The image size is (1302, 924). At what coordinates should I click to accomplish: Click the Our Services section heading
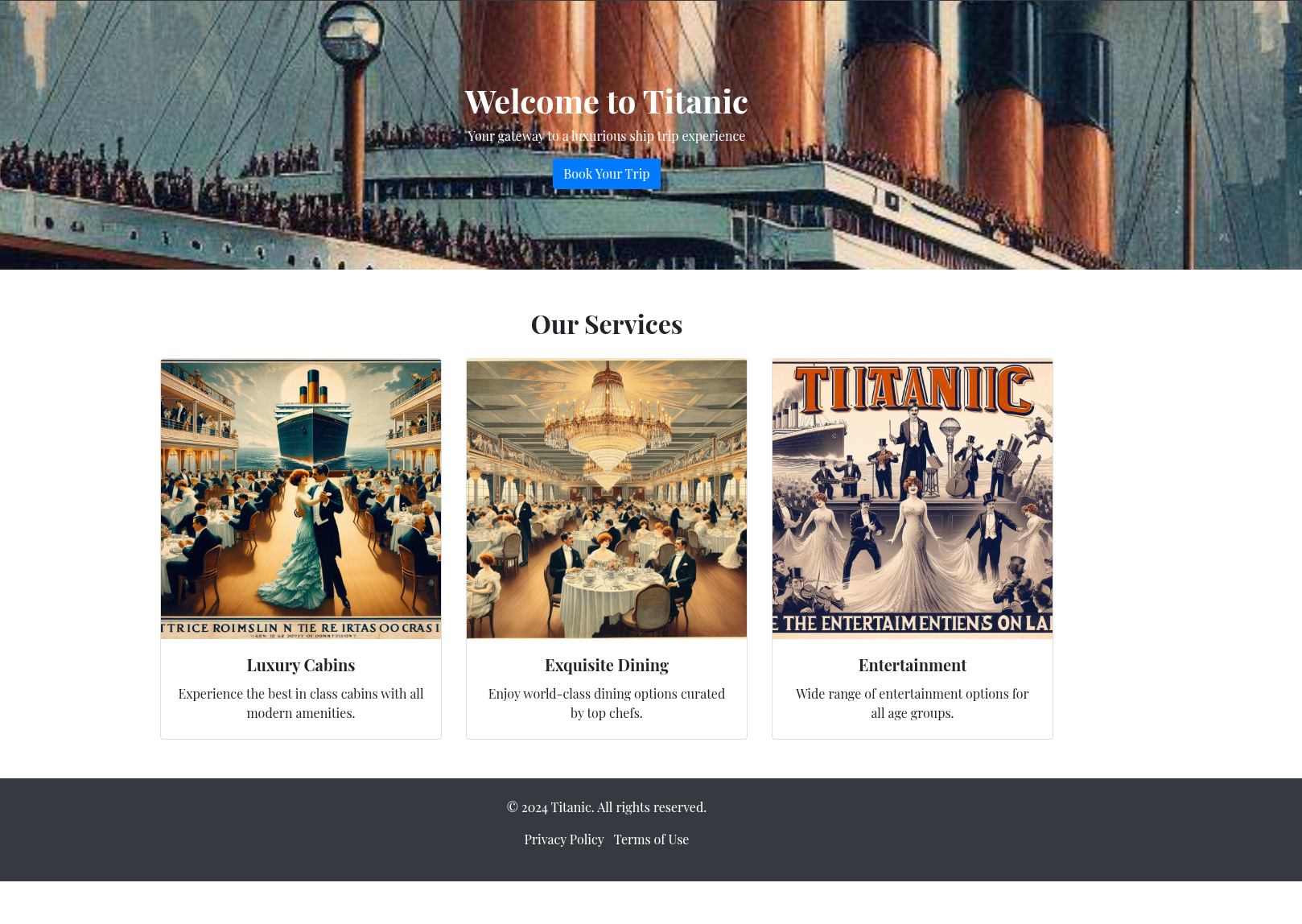[x=607, y=324]
